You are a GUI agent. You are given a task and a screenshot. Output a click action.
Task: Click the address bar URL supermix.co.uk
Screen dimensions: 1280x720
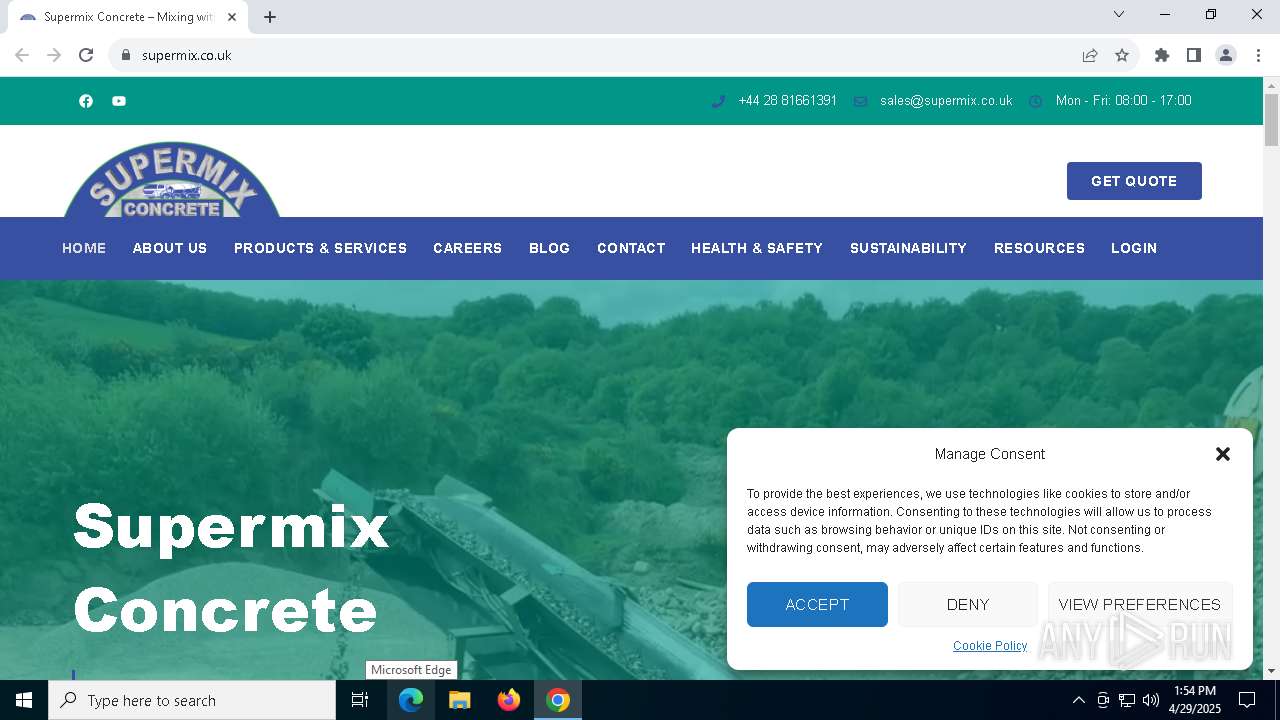coord(187,55)
